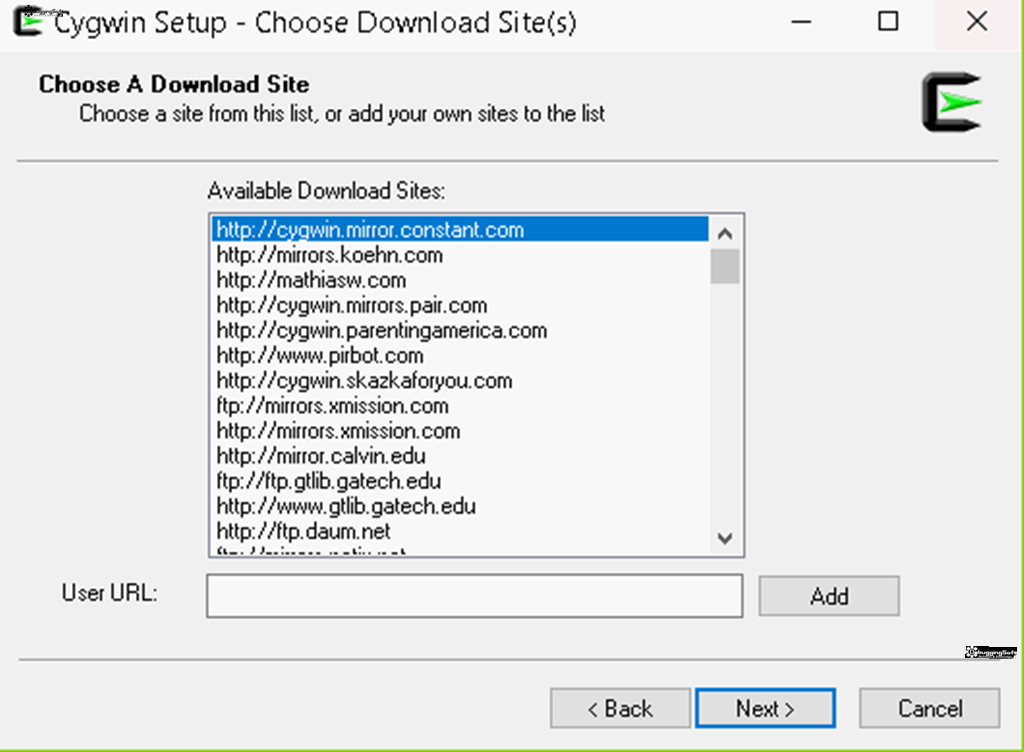Select ftp://ftp.gtlib.gatech.edu site

(x=460, y=481)
